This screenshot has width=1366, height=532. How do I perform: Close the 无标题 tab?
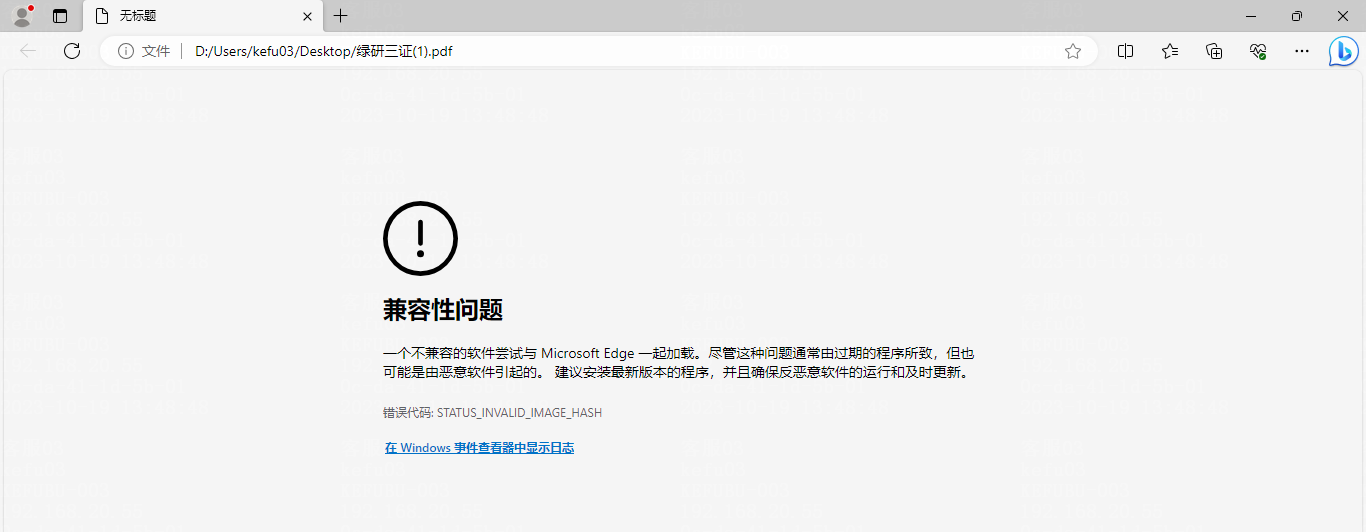tap(307, 16)
